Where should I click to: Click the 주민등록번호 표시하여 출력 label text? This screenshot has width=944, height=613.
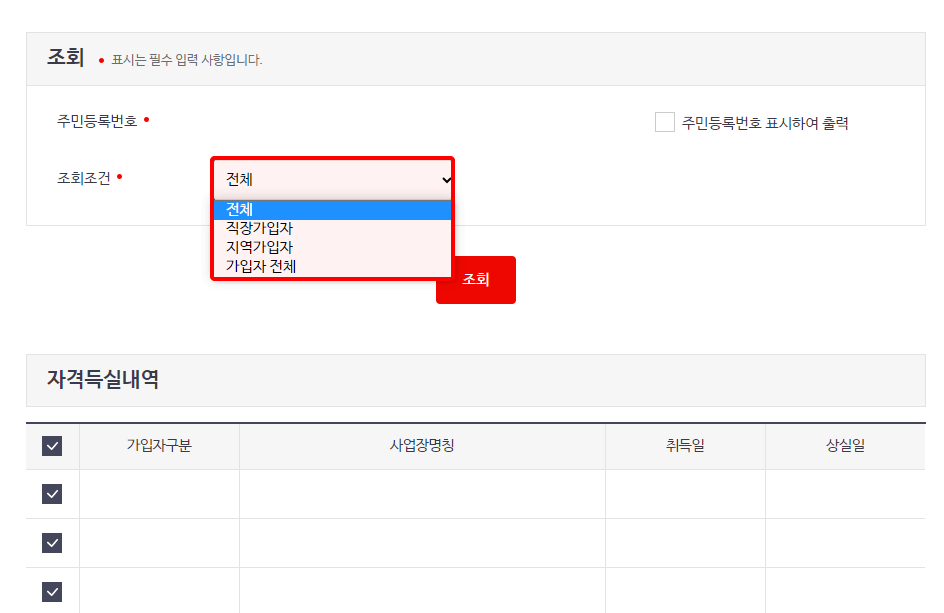pos(765,123)
